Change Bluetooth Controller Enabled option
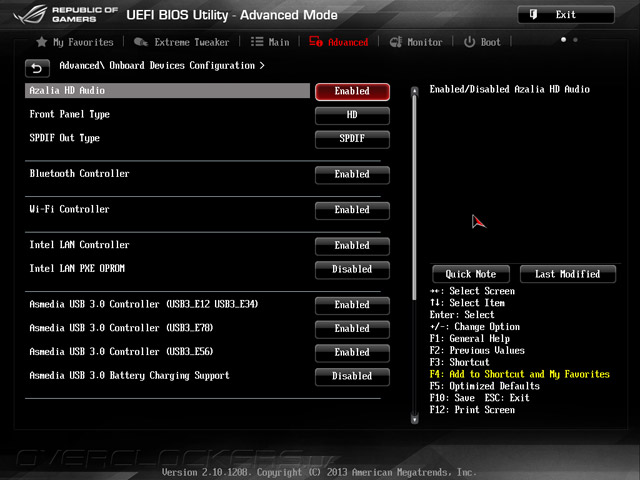The image size is (640, 480). (352, 174)
